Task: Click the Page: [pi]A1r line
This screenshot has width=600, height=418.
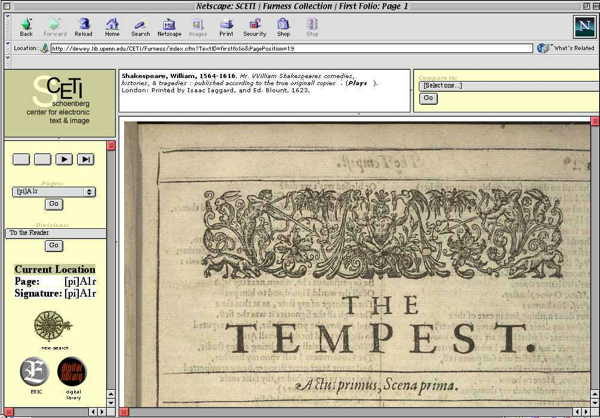Action: click(x=55, y=282)
